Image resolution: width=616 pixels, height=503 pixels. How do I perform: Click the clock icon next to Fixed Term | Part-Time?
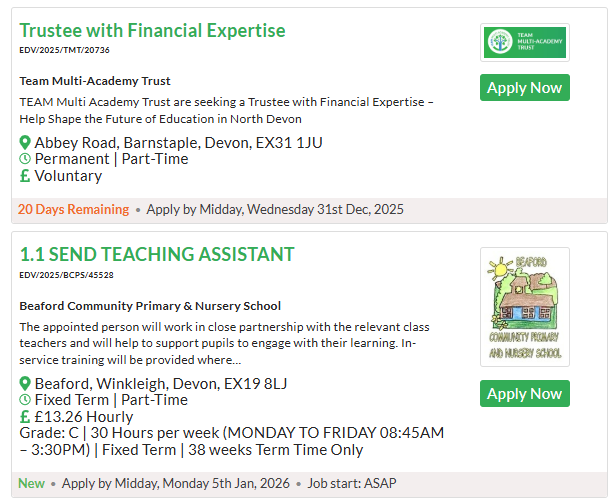pyautogui.click(x=25, y=400)
